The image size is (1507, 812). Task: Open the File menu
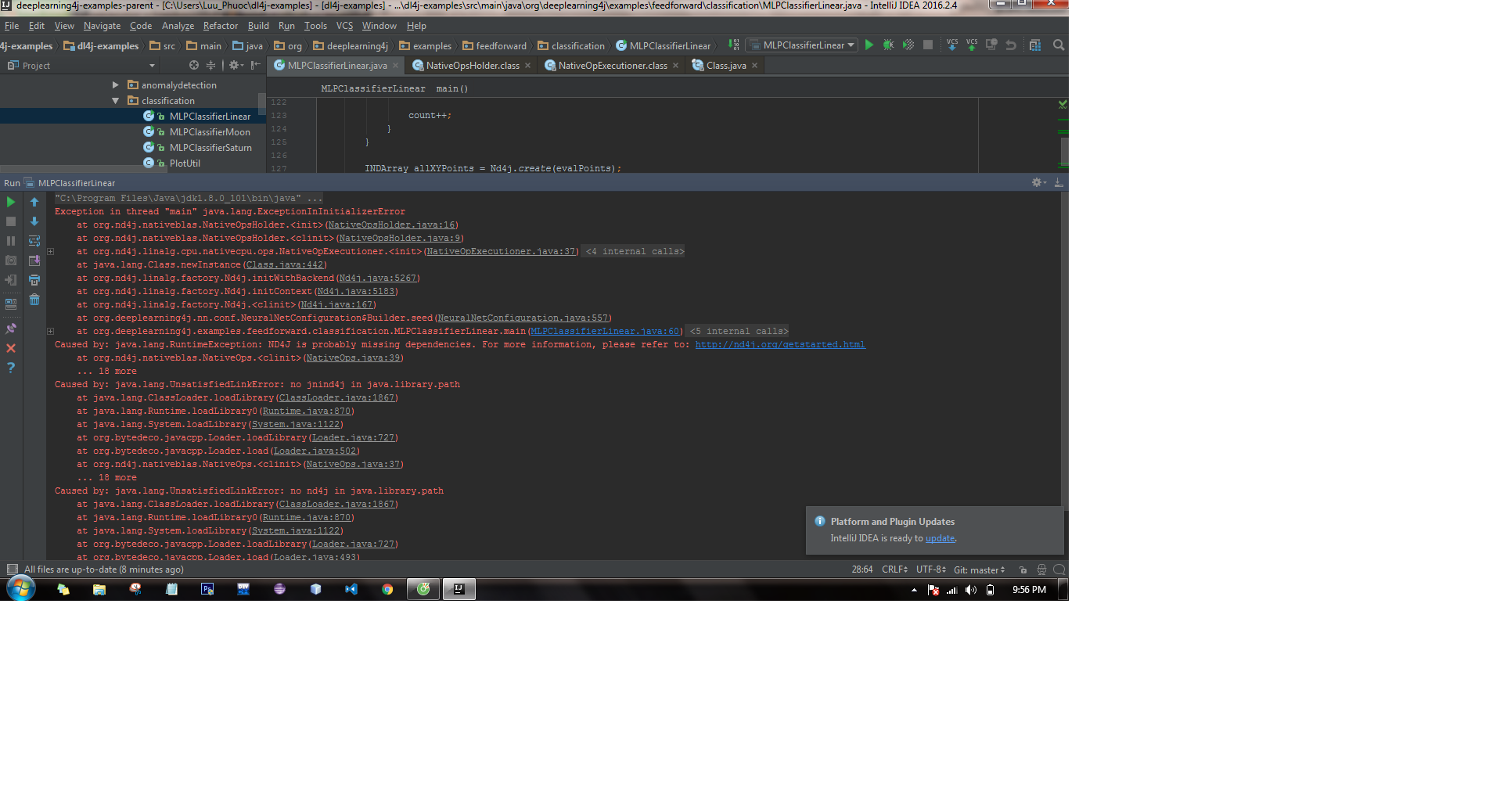pos(11,26)
